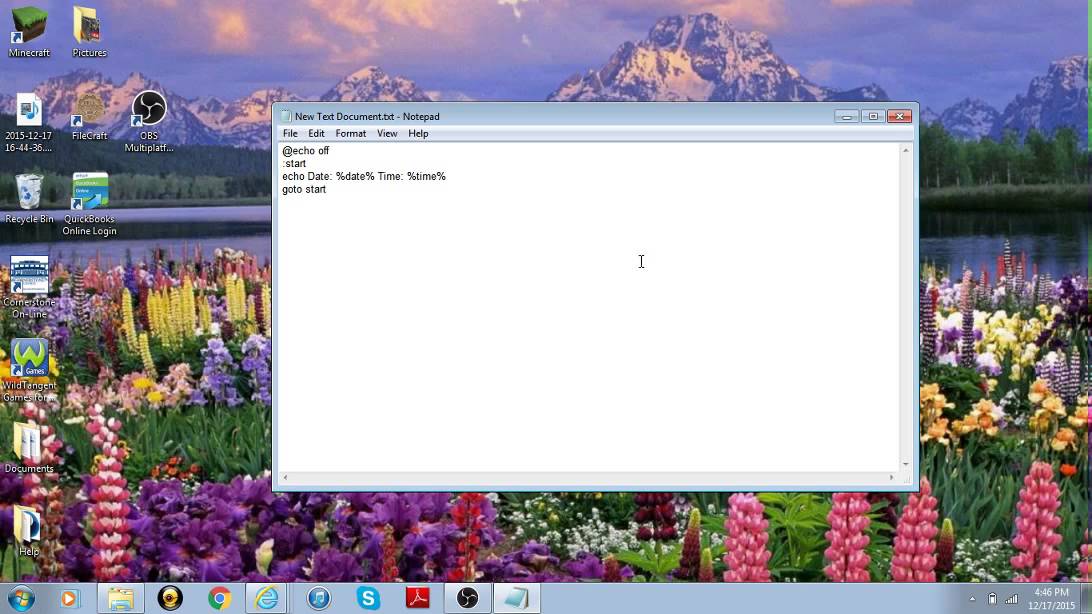
Task: Click the vertical scrollbar down arrow in Notepad
Action: tap(905, 464)
